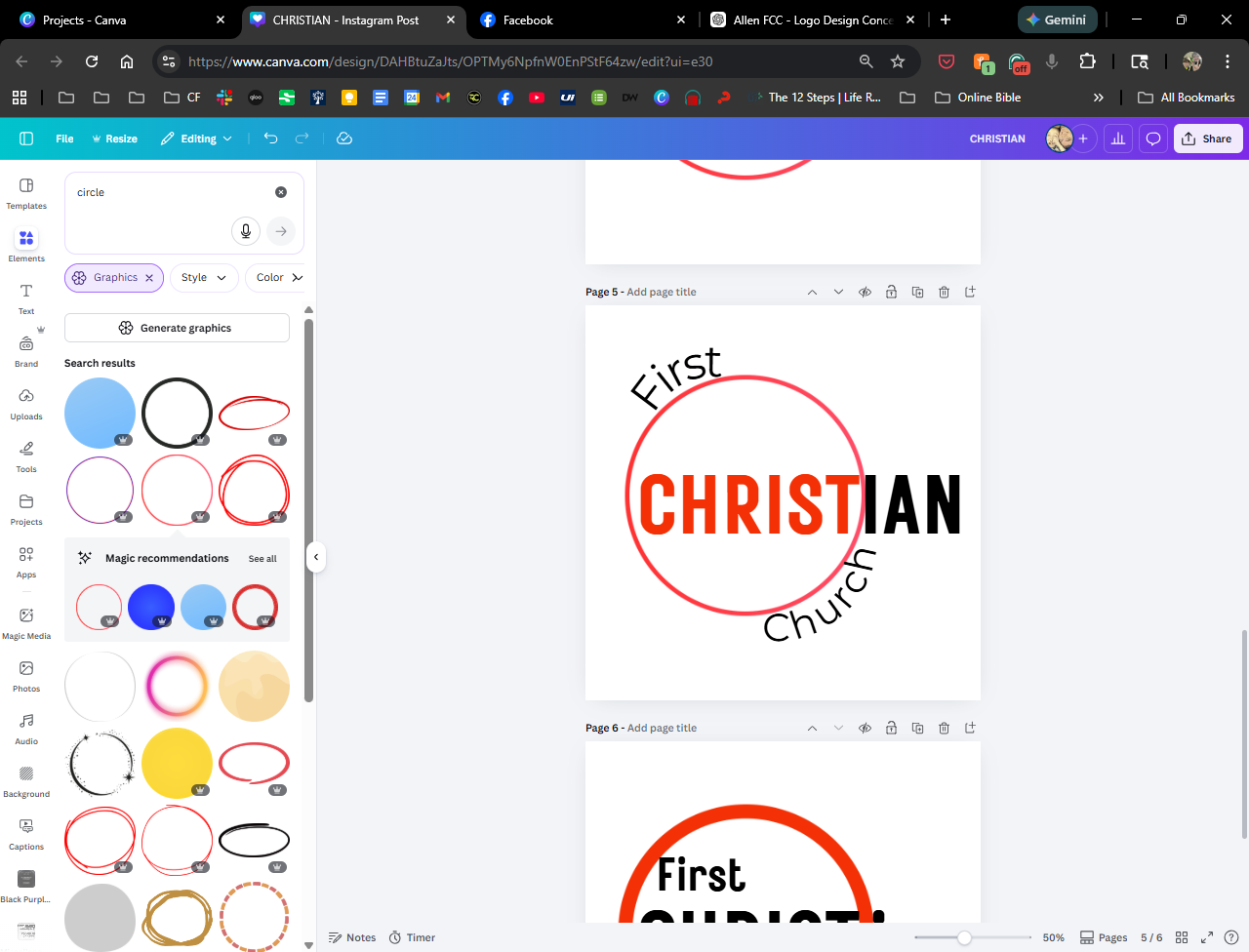The height and width of the screenshot is (952, 1249).
Task: Remove the Graphics filter chip
Action: 149,278
